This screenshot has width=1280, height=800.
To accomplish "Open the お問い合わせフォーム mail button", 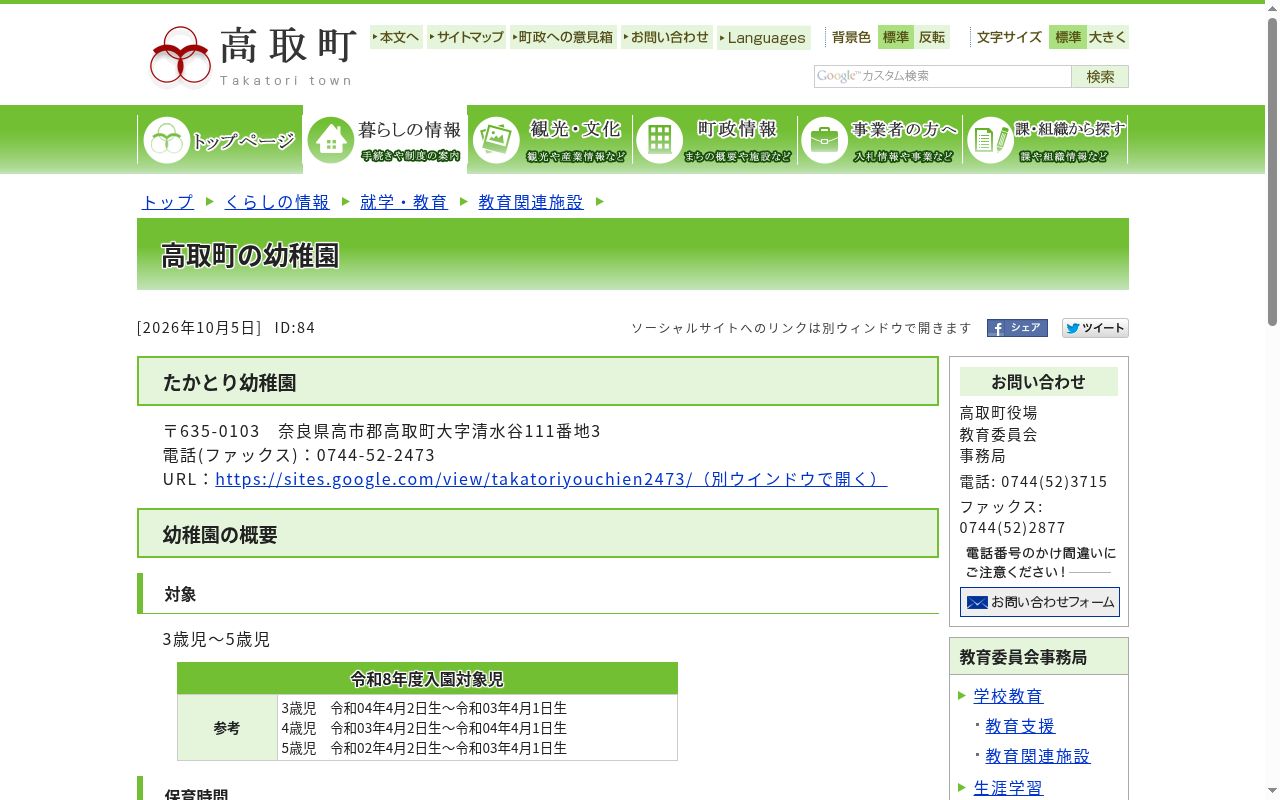I will (x=1040, y=602).
